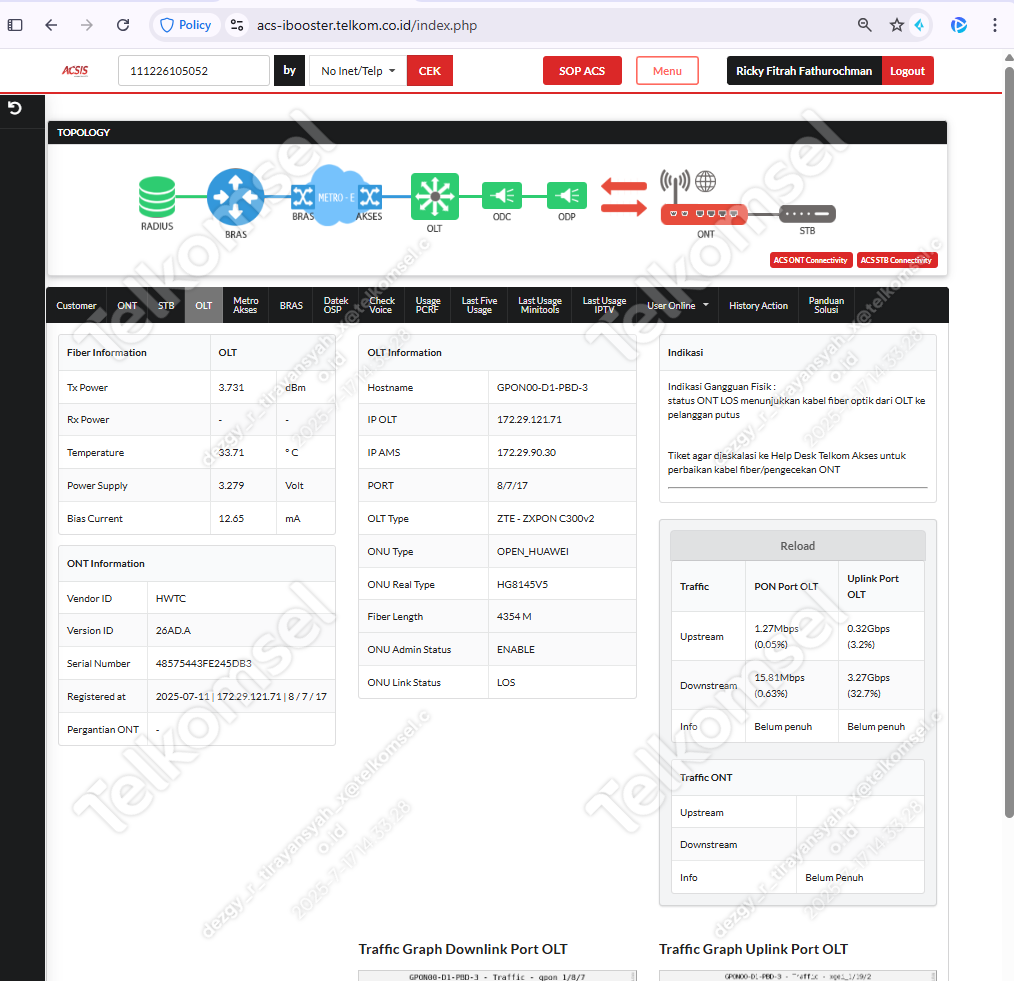
Task: Open the No Inet/Telp dropdown
Action: pos(358,70)
